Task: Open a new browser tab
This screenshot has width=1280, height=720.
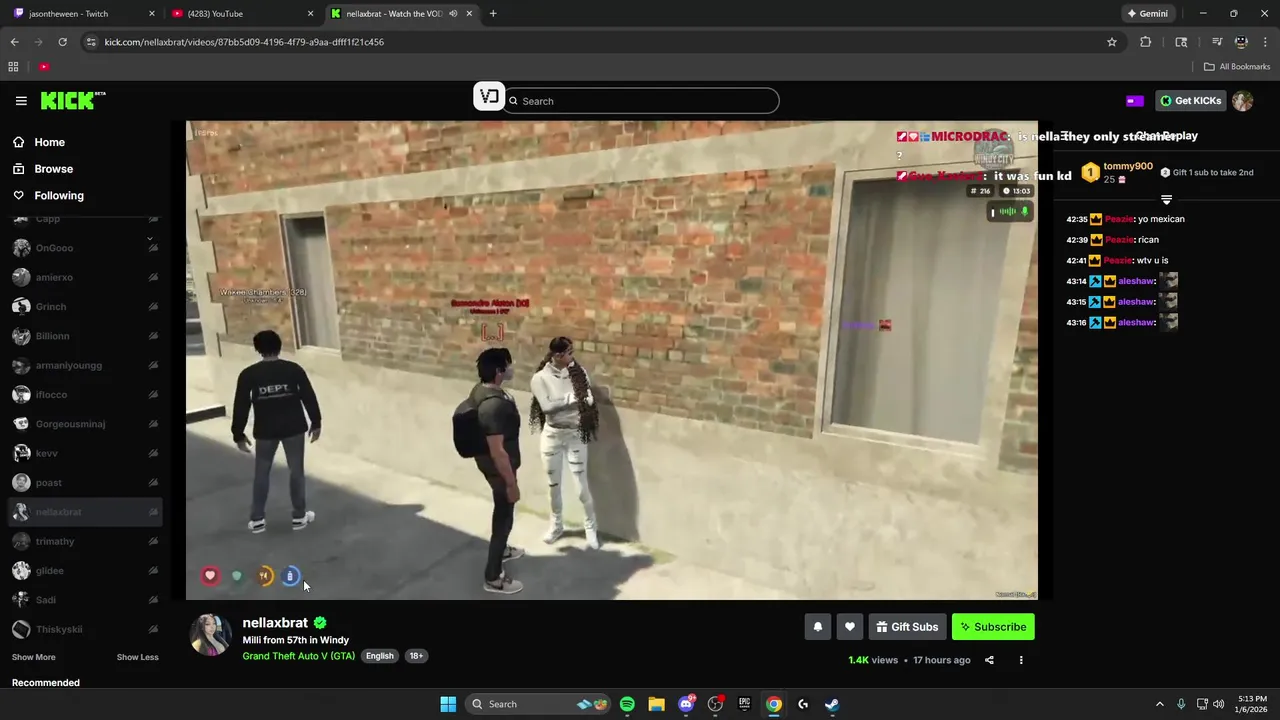Action: click(493, 14)
